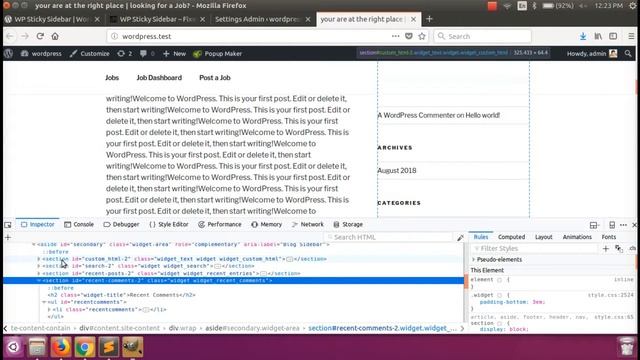
Task: Open the page actions three-dot menu
Action: click(x=395, y=36)
